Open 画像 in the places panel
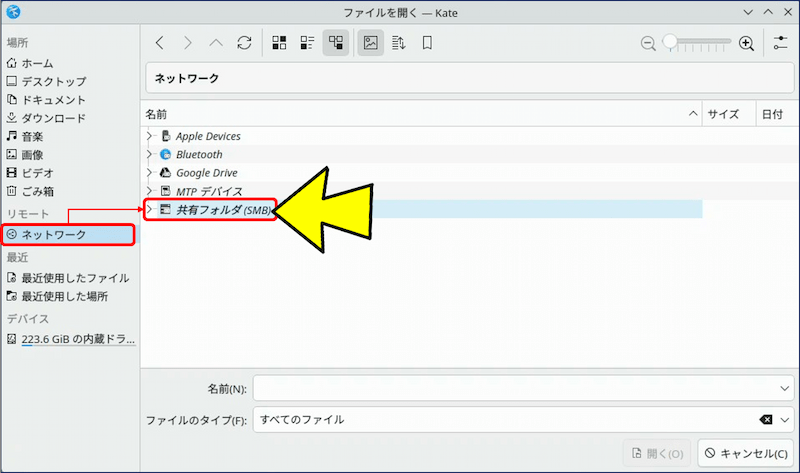The width and height of the screenshot is (800, 473). [69, 155]
